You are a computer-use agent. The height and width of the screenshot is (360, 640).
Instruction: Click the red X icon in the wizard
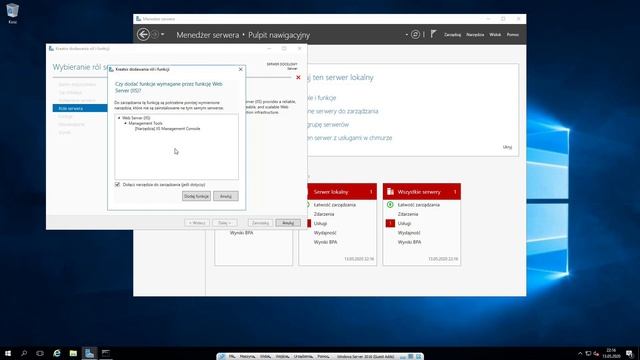click(x=298, y=78)
